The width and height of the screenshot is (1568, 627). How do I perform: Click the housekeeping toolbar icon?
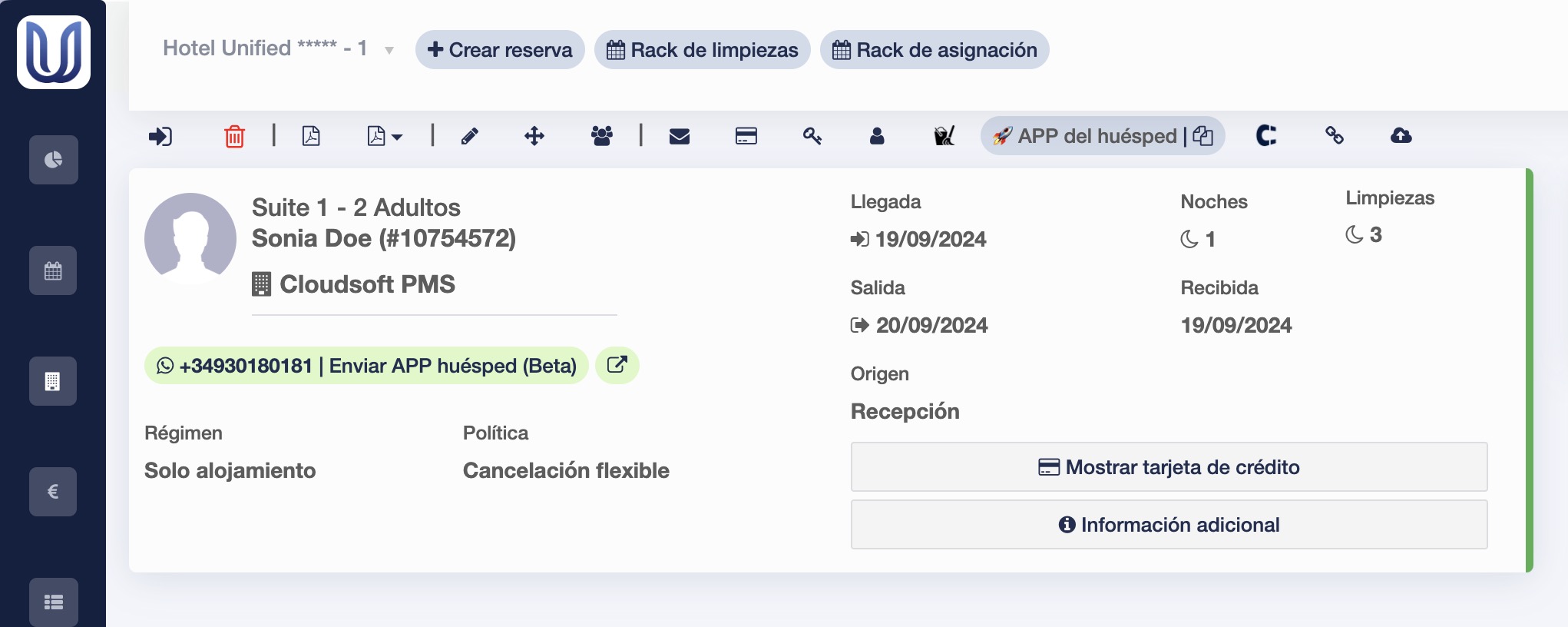(944, 136)
